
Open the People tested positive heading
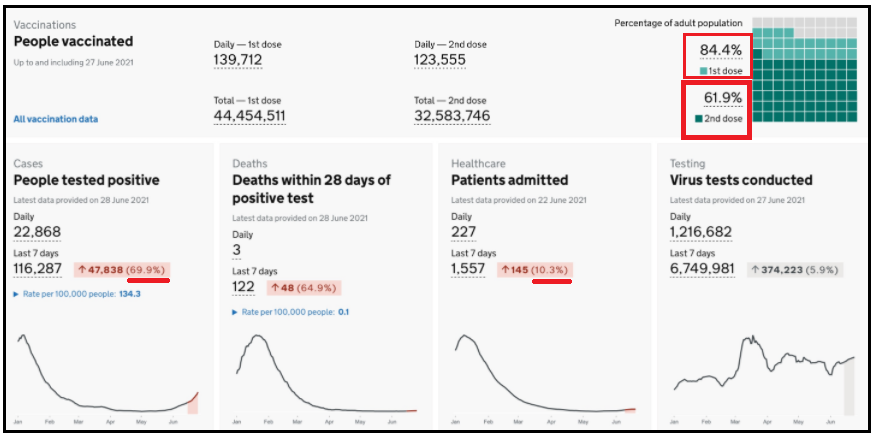point(86,180)
